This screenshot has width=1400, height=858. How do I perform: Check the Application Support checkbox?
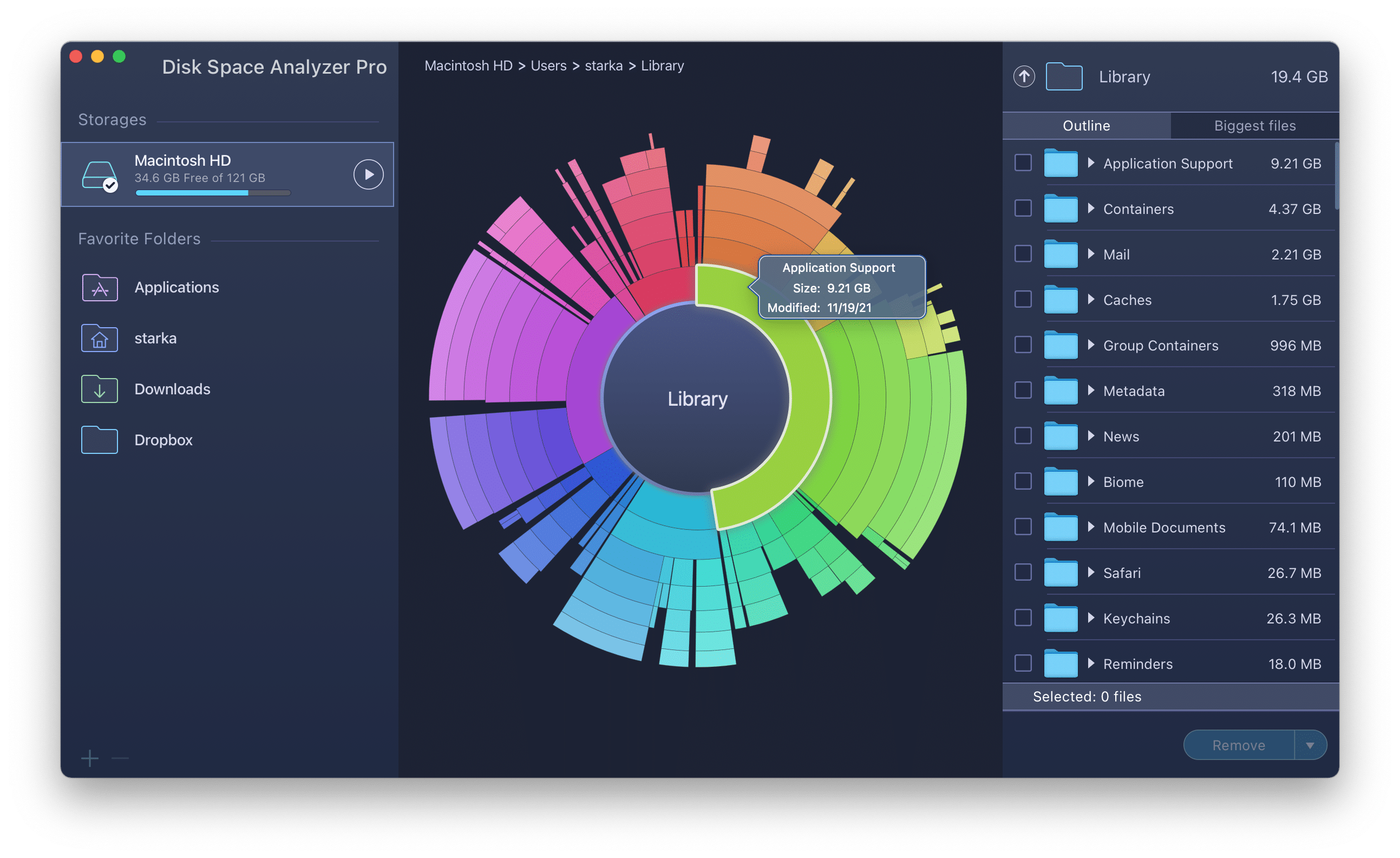pyautogui.click(x=1023, y=162)
